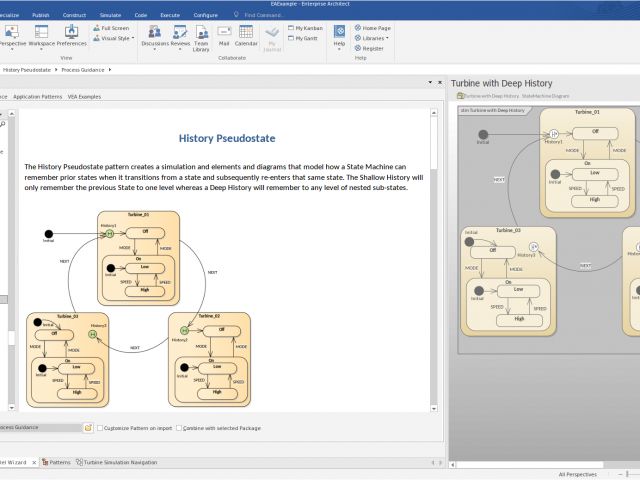The height and width of the screenshot is (480, 640).
Task: Switch to the Patterns tab
Action: pyautogui.click(x=55, y=462)
